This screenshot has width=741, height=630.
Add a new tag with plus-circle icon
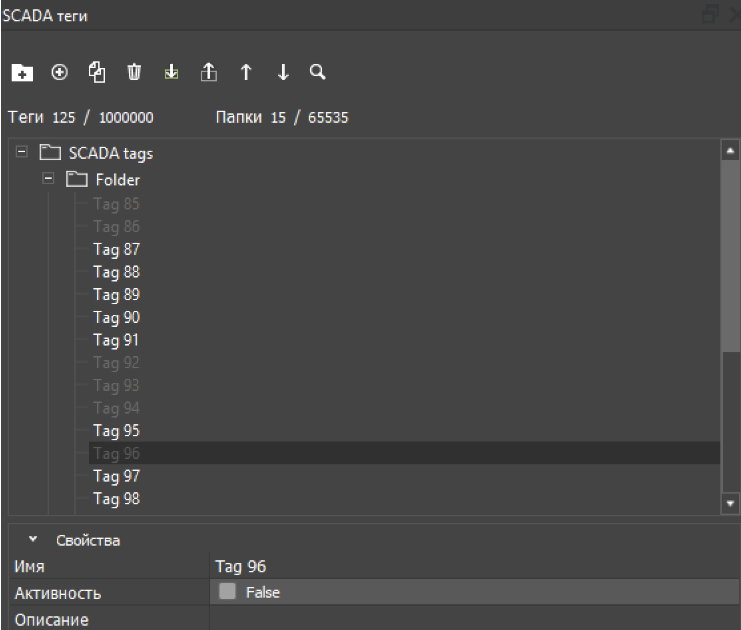pos(59,72)
